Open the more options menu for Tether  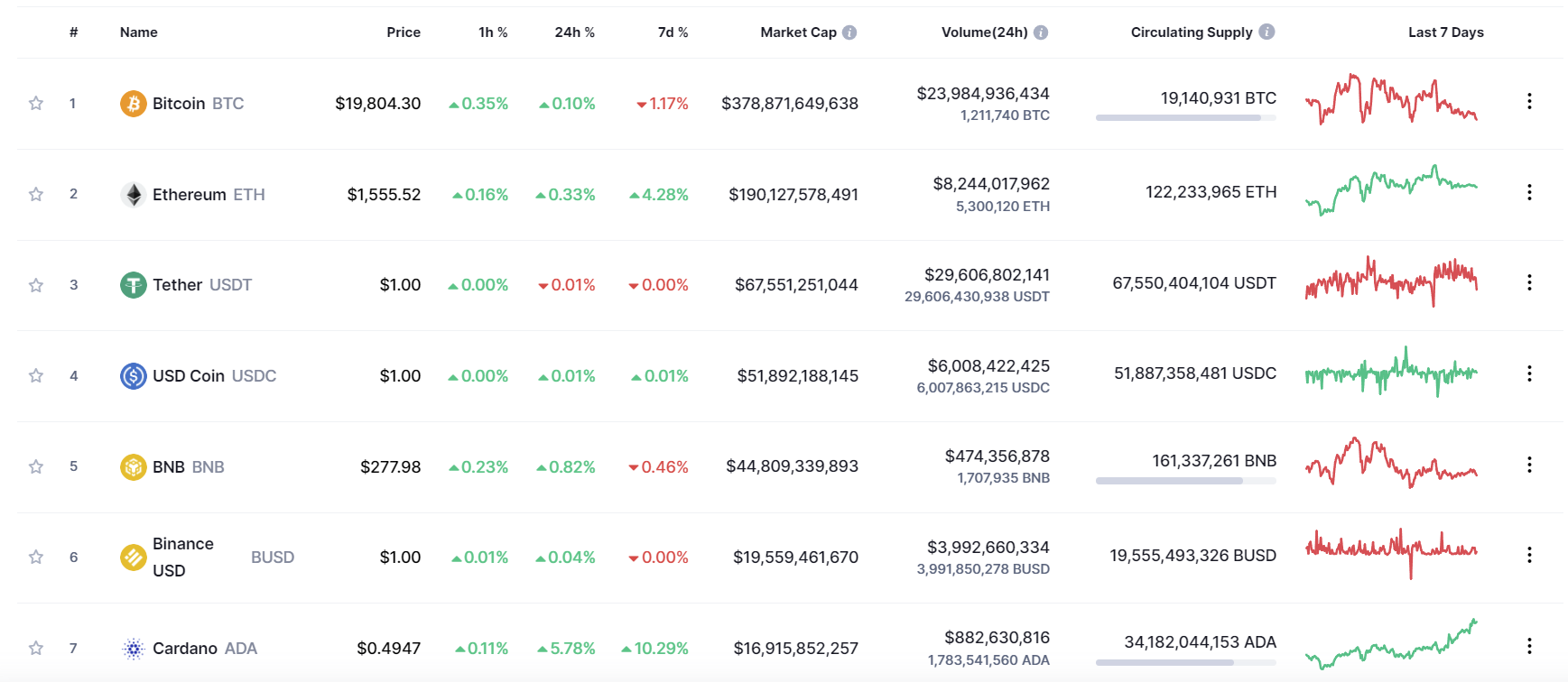pyautogui.click(x=1529, y=283)
